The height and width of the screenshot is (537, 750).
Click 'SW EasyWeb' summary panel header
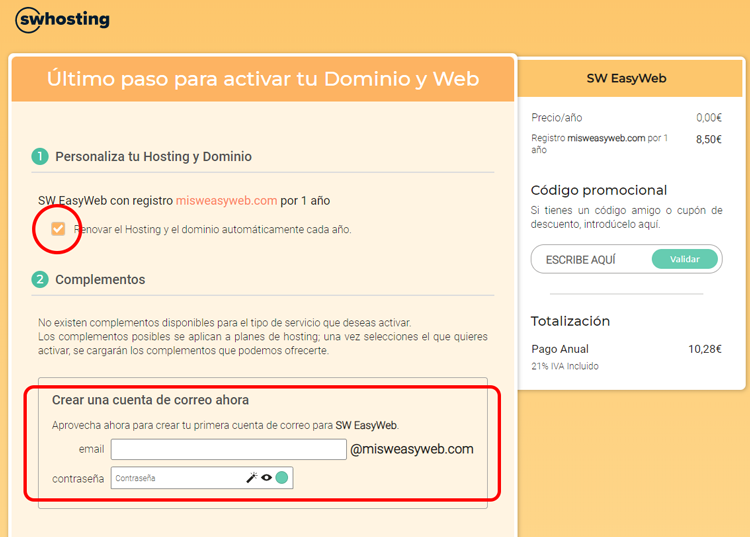point(626,78)
